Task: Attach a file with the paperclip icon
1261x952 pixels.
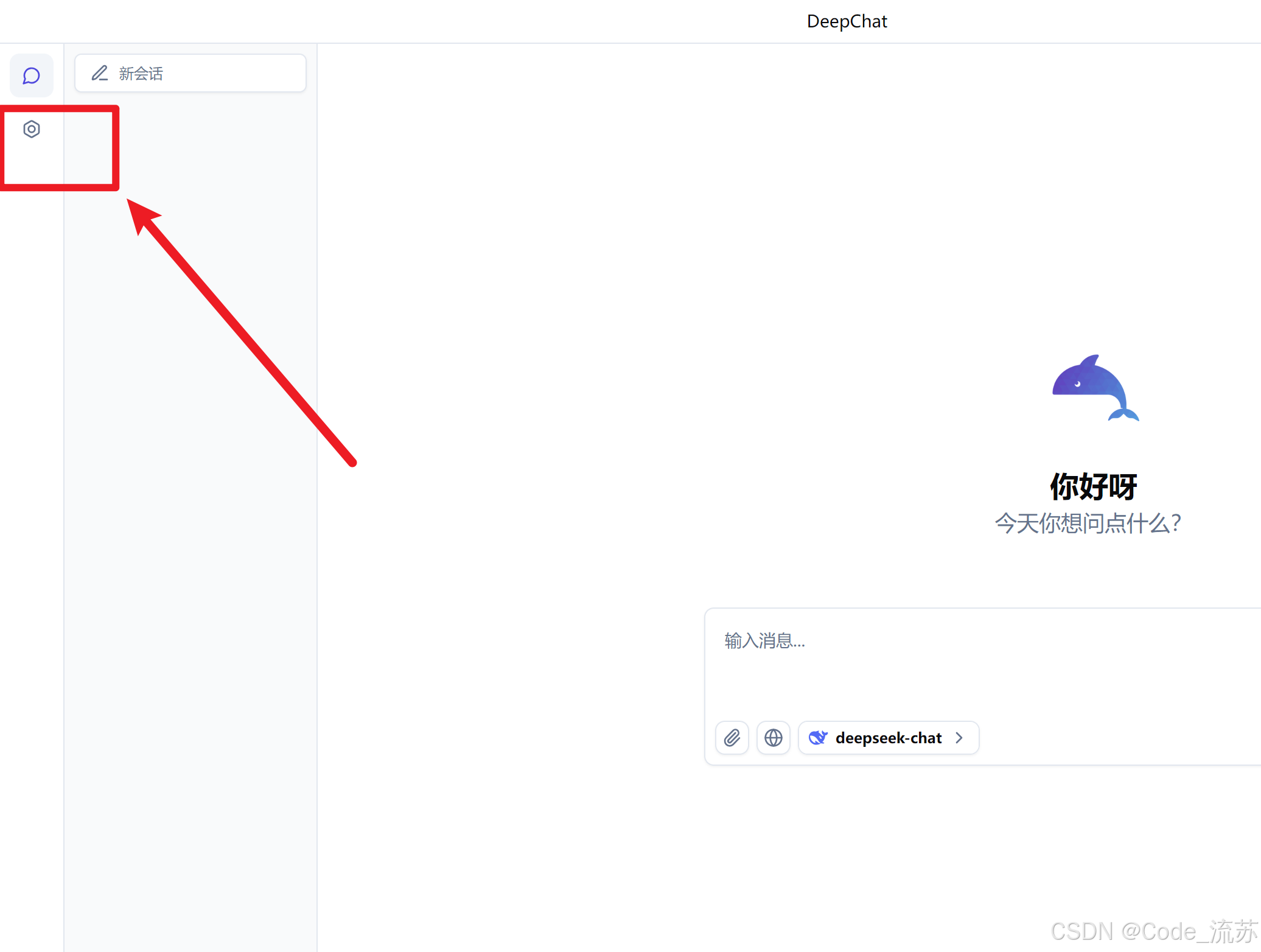Action: pos(732,738)
